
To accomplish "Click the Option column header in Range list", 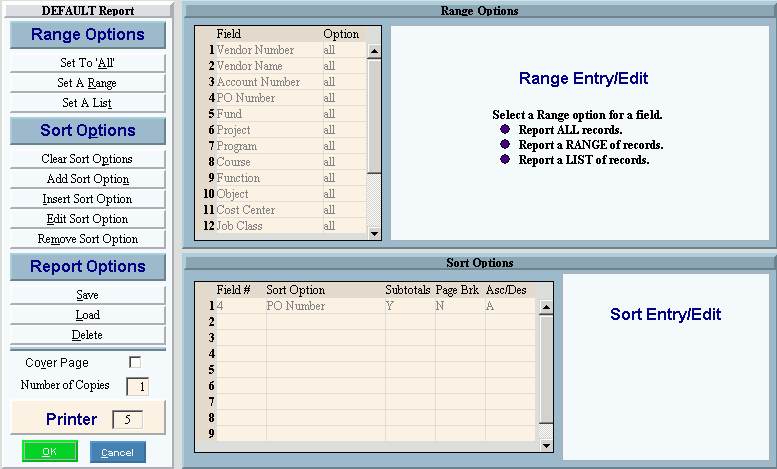I will (341, 34).
